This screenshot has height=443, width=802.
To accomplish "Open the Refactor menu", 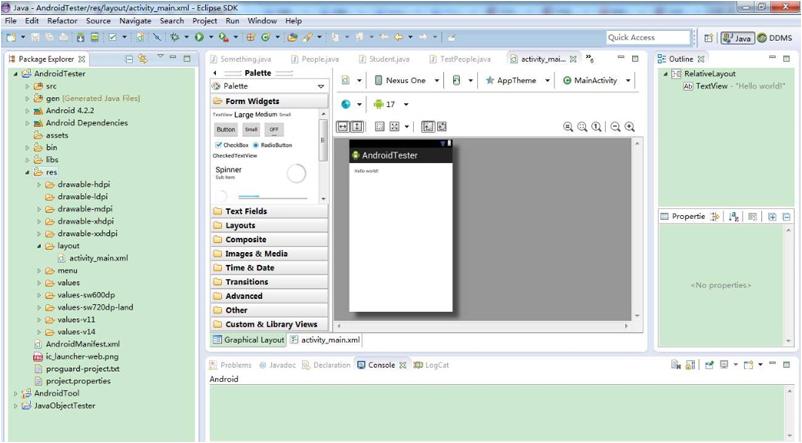I will click(62, 20).
